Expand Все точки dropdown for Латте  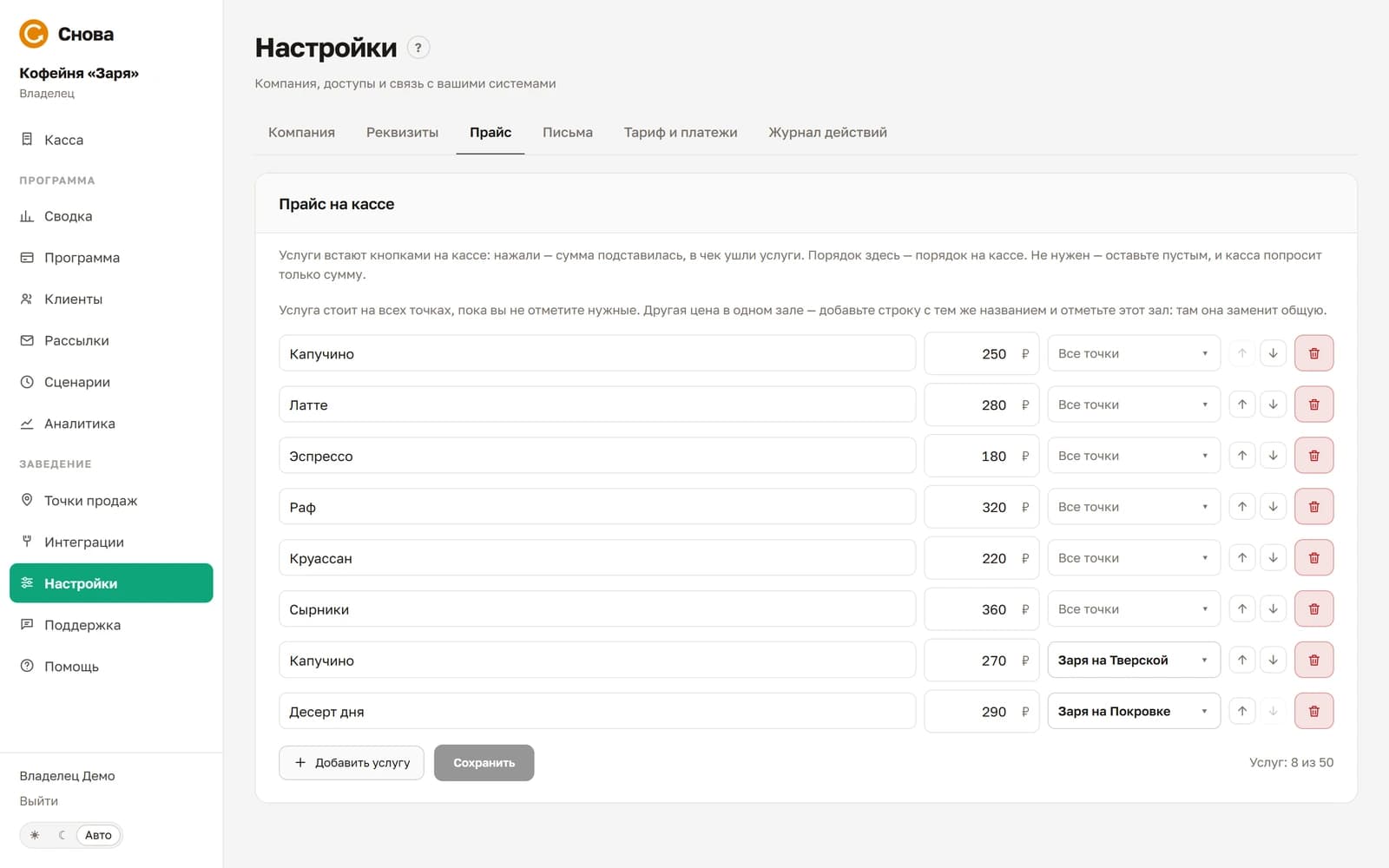[x=1134, y=404]
